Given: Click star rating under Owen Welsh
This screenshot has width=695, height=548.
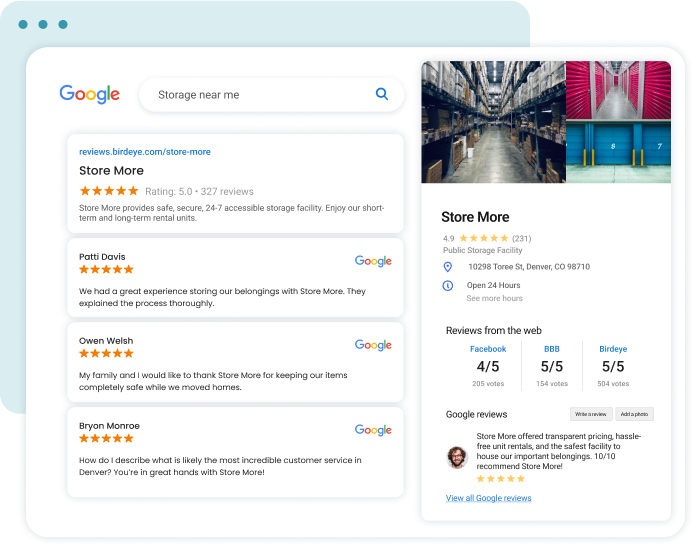Looking at the screenshot, I should (x=106, y=353).
